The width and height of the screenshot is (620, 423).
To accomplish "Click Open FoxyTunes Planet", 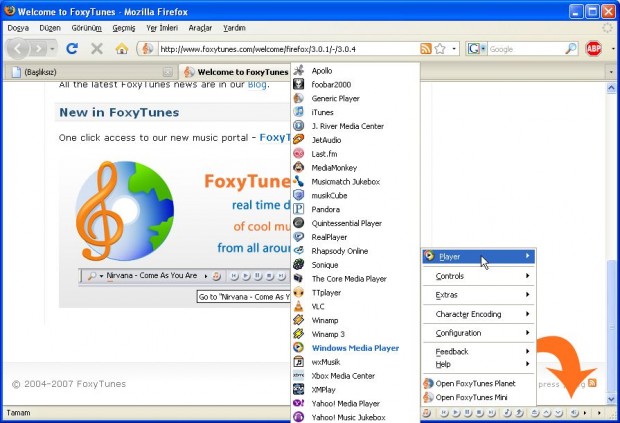I will click(478, 383).
